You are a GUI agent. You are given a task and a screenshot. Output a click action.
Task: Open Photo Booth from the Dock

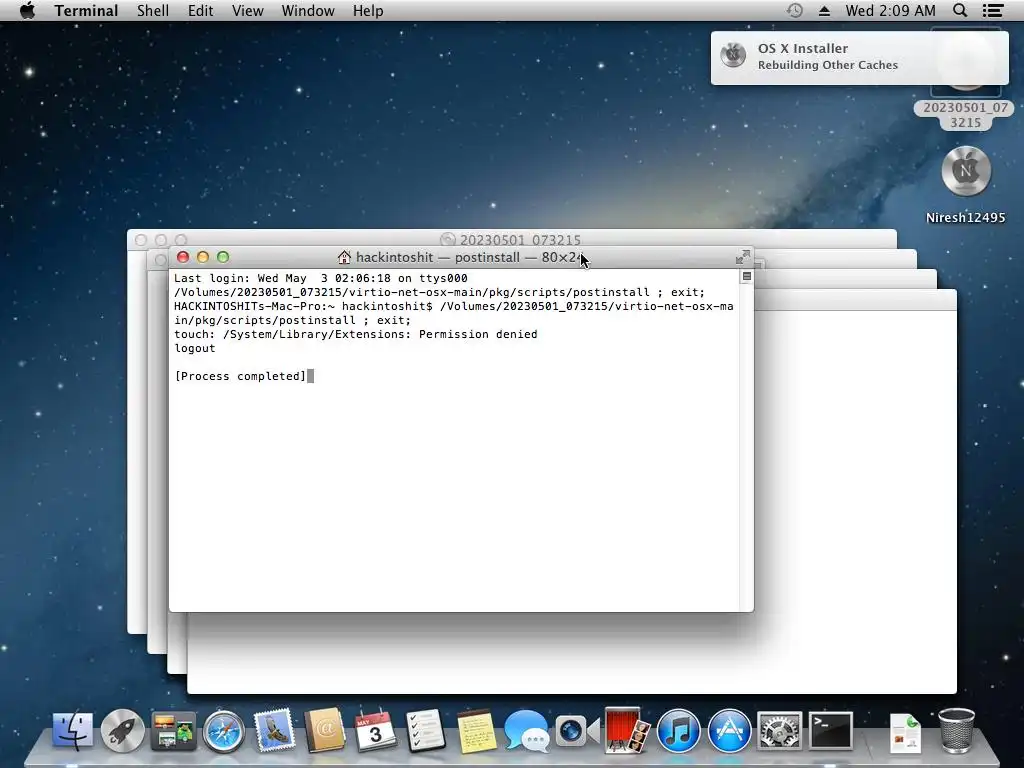point(627,730)
